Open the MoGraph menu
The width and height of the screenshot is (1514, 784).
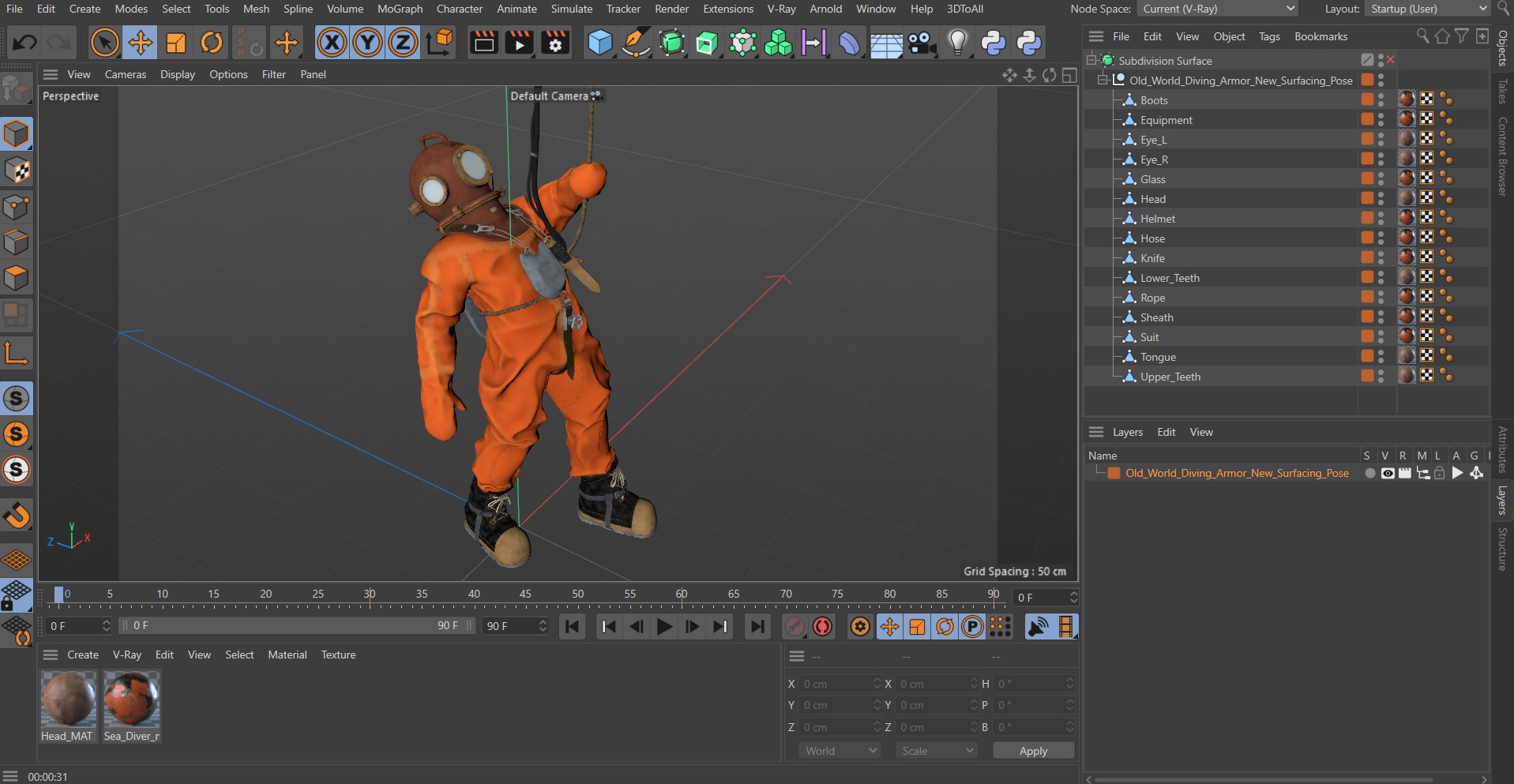(x=400, y=9)
